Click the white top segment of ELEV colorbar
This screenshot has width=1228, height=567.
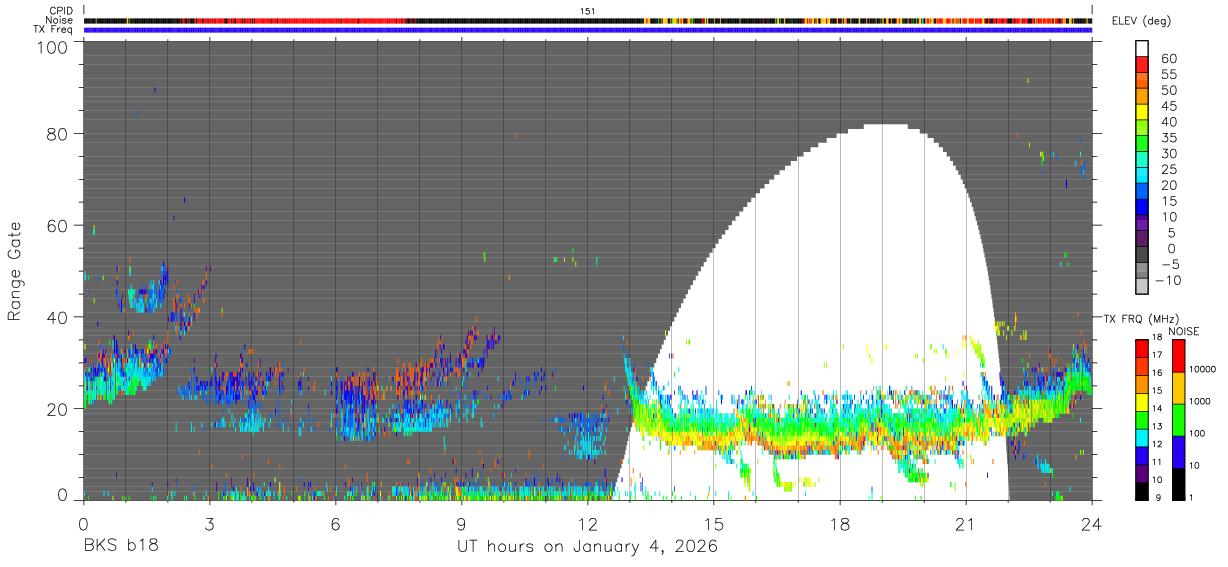coord(1143,48)
